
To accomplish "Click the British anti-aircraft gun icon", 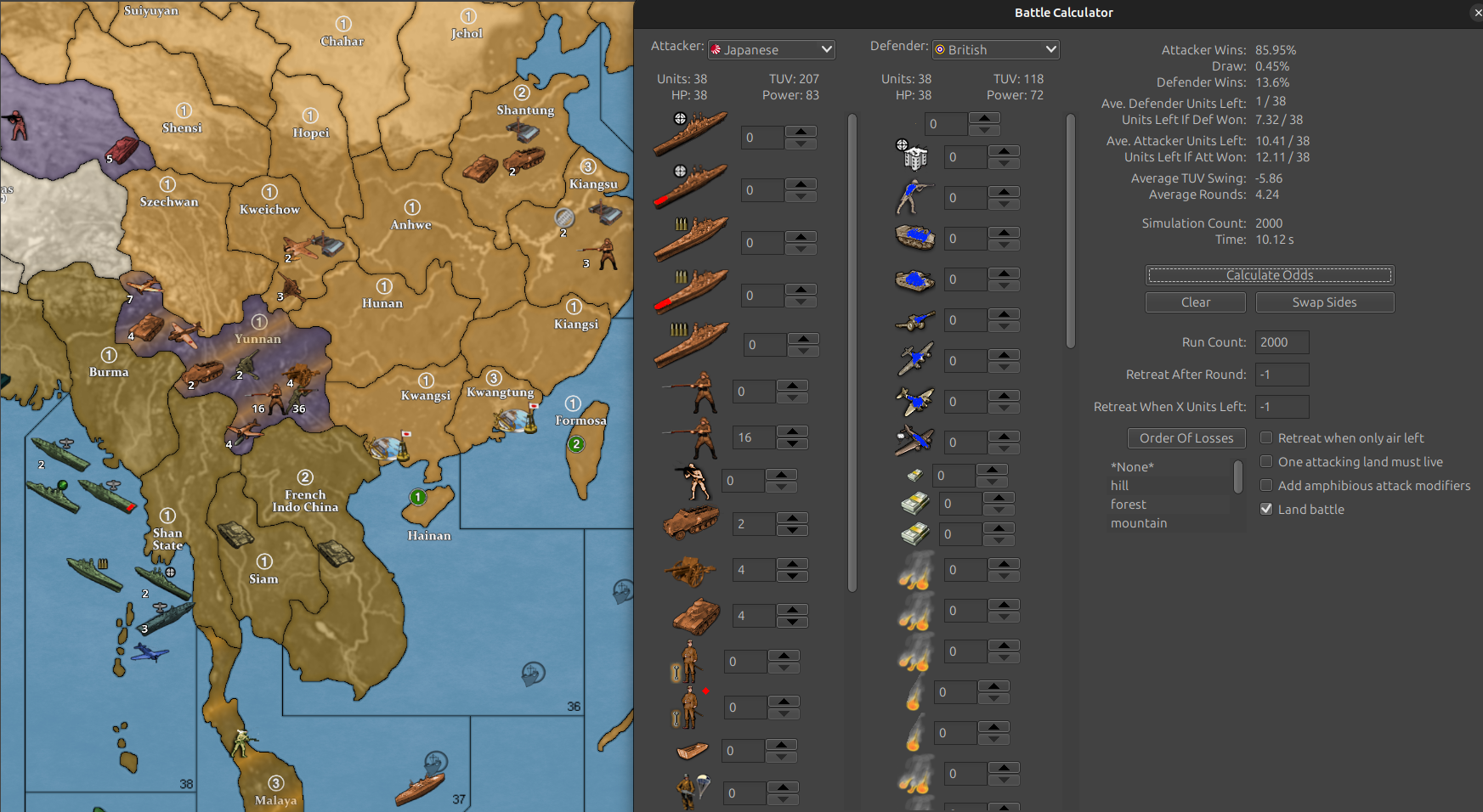I will pyautogui.click(x=914, y=320).
